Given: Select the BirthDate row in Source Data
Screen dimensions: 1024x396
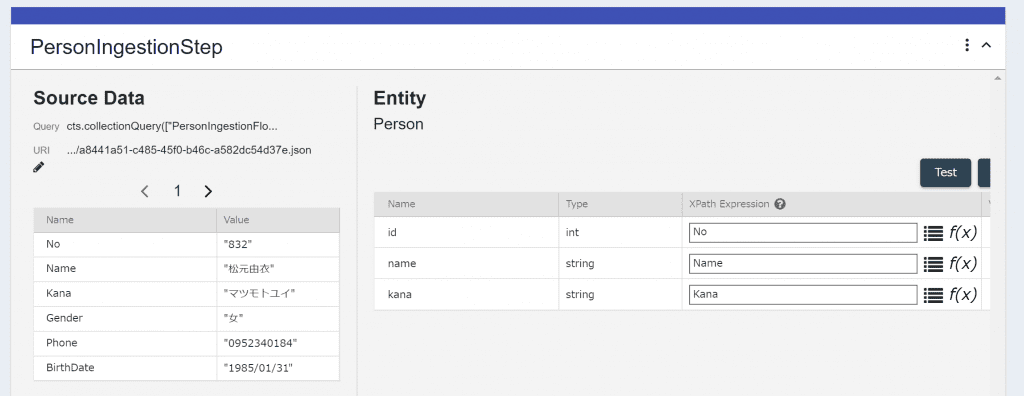Looking at the screenshot, I should click(186, 368).
